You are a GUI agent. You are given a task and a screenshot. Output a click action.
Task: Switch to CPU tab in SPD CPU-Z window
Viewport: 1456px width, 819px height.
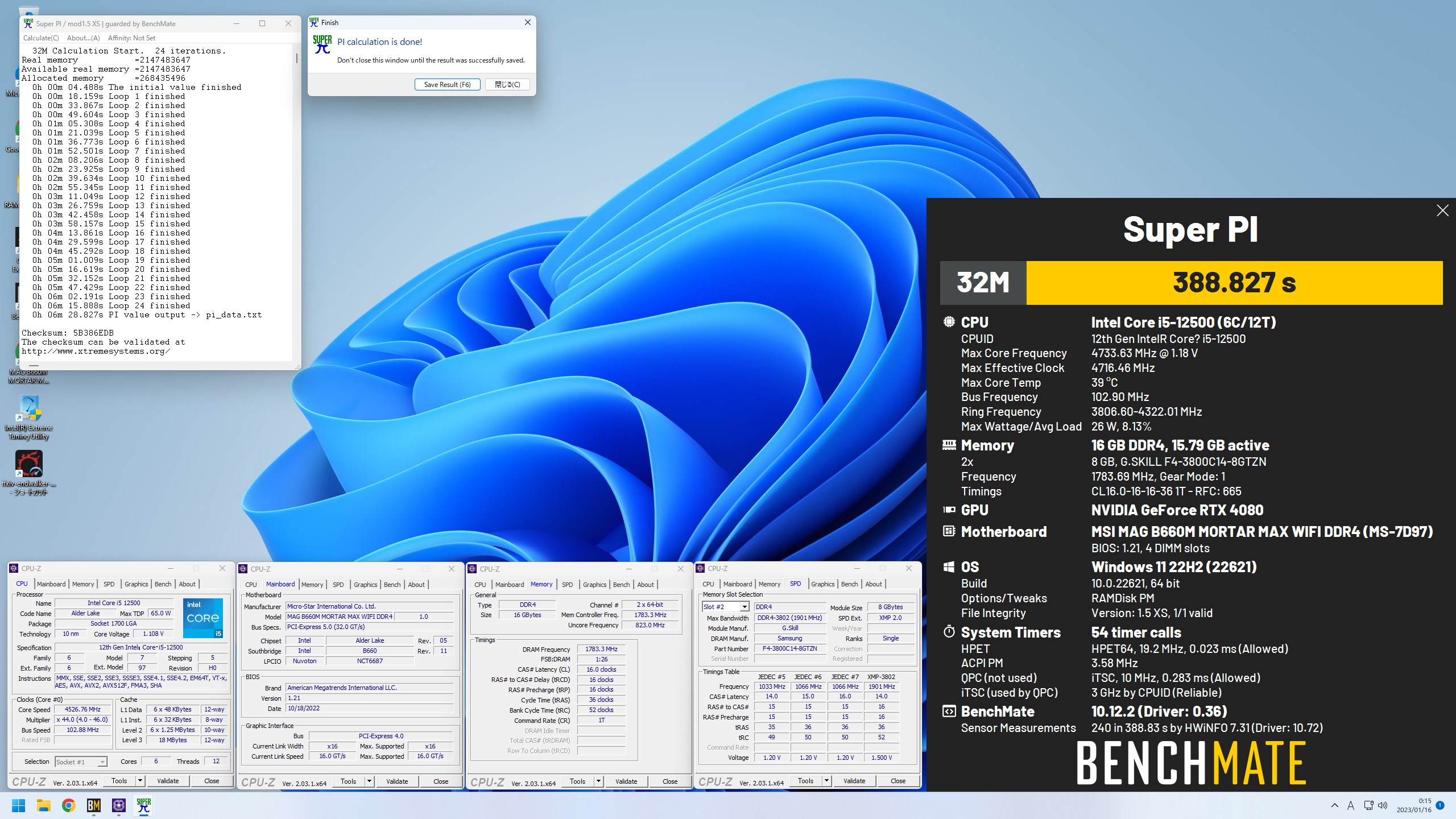click(x=708, y=584)
